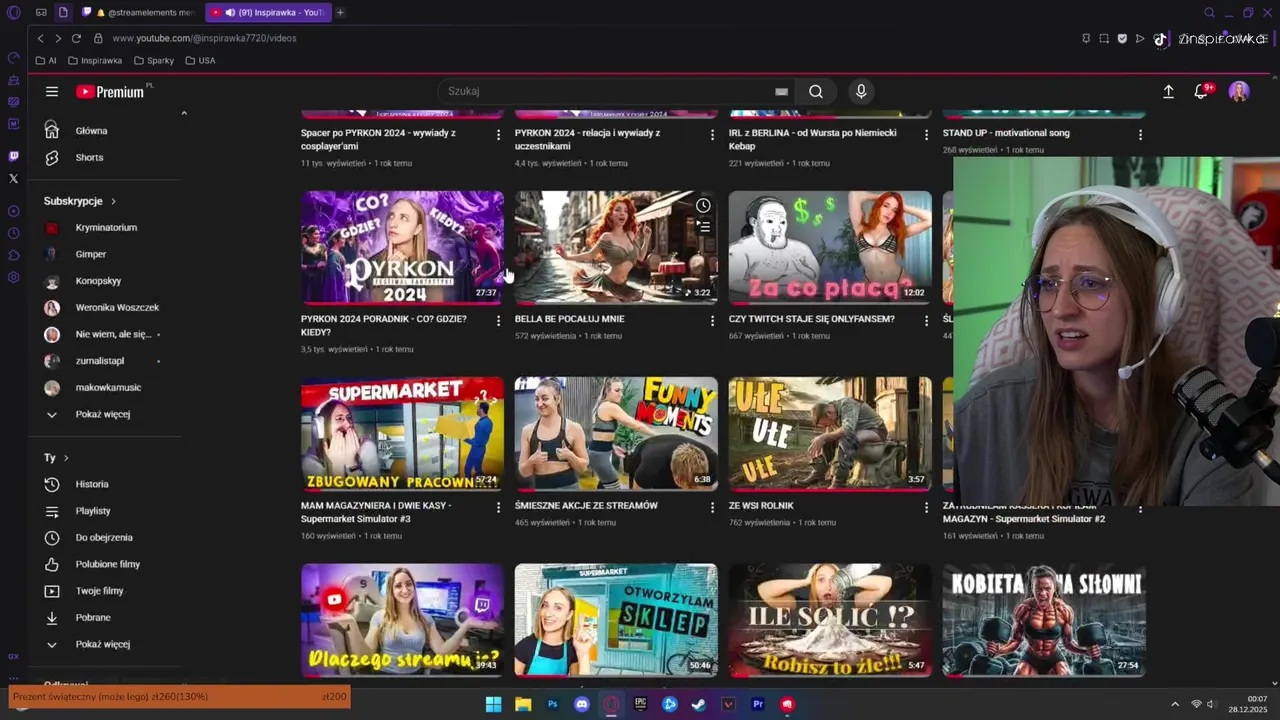Reload the page in browser
Screen dimensions: 1280x720
(76, 38)
